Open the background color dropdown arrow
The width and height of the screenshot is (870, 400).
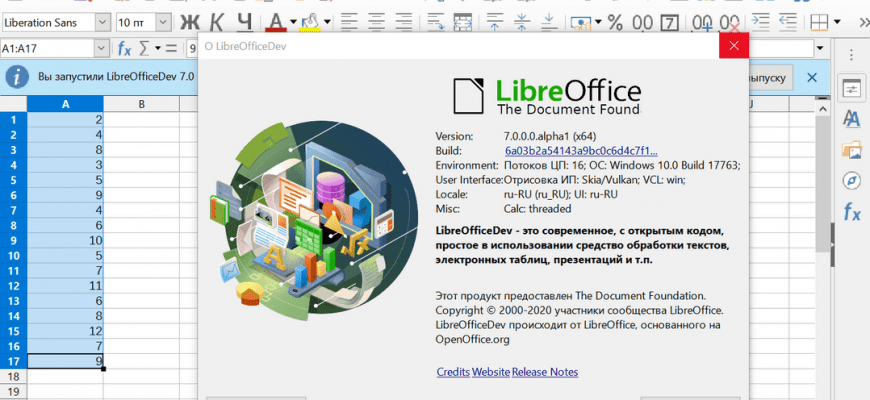(x=327, y=22)
